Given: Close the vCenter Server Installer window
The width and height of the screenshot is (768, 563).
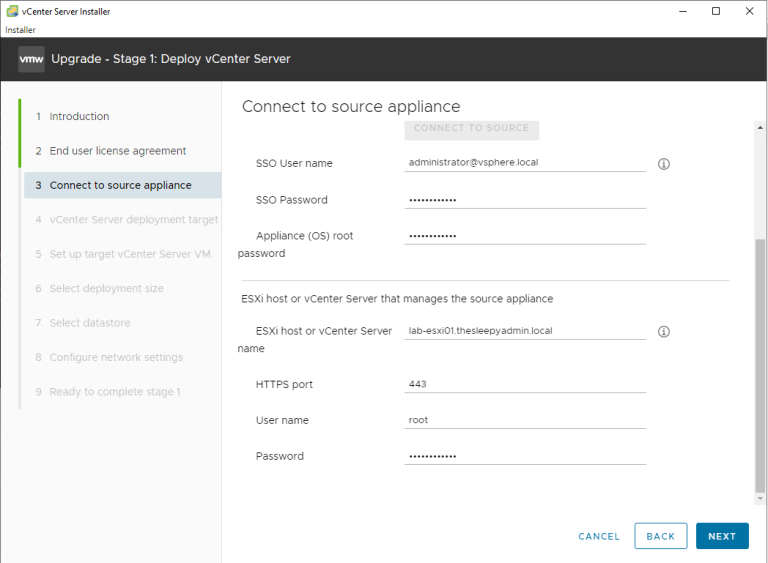Looking at the screenshot, I should click(749, 11).
